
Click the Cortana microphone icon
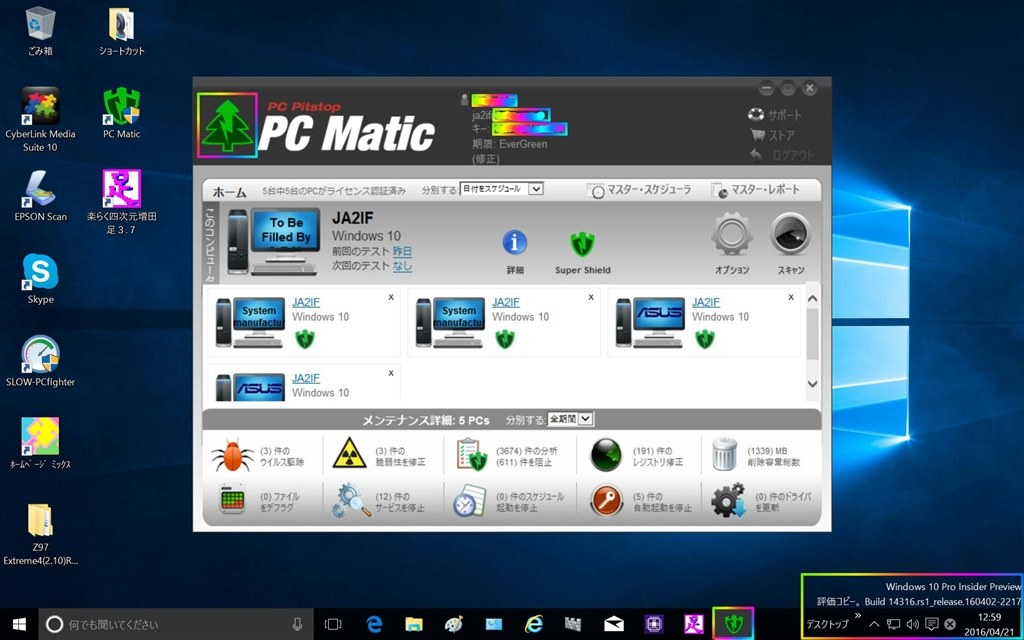[x=298, y=624]
